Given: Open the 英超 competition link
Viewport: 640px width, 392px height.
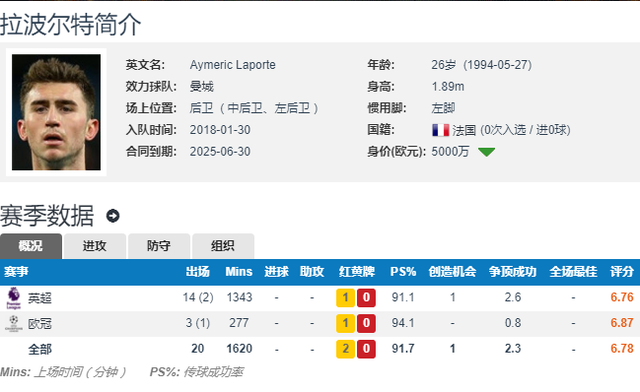Looking at the screenshot, I should click(40, 298).
